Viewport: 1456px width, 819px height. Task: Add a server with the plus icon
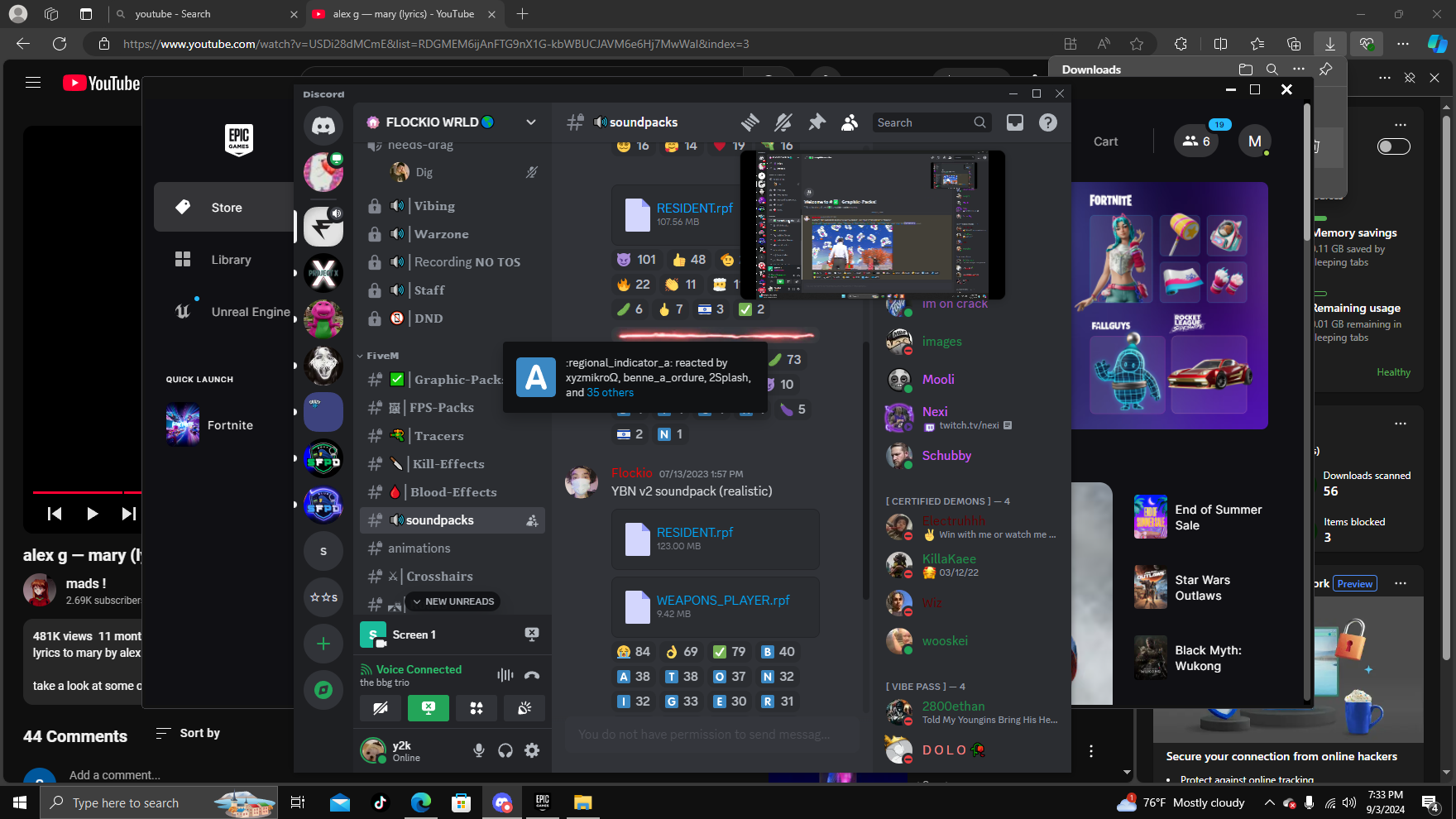click(x=323, y=644)
